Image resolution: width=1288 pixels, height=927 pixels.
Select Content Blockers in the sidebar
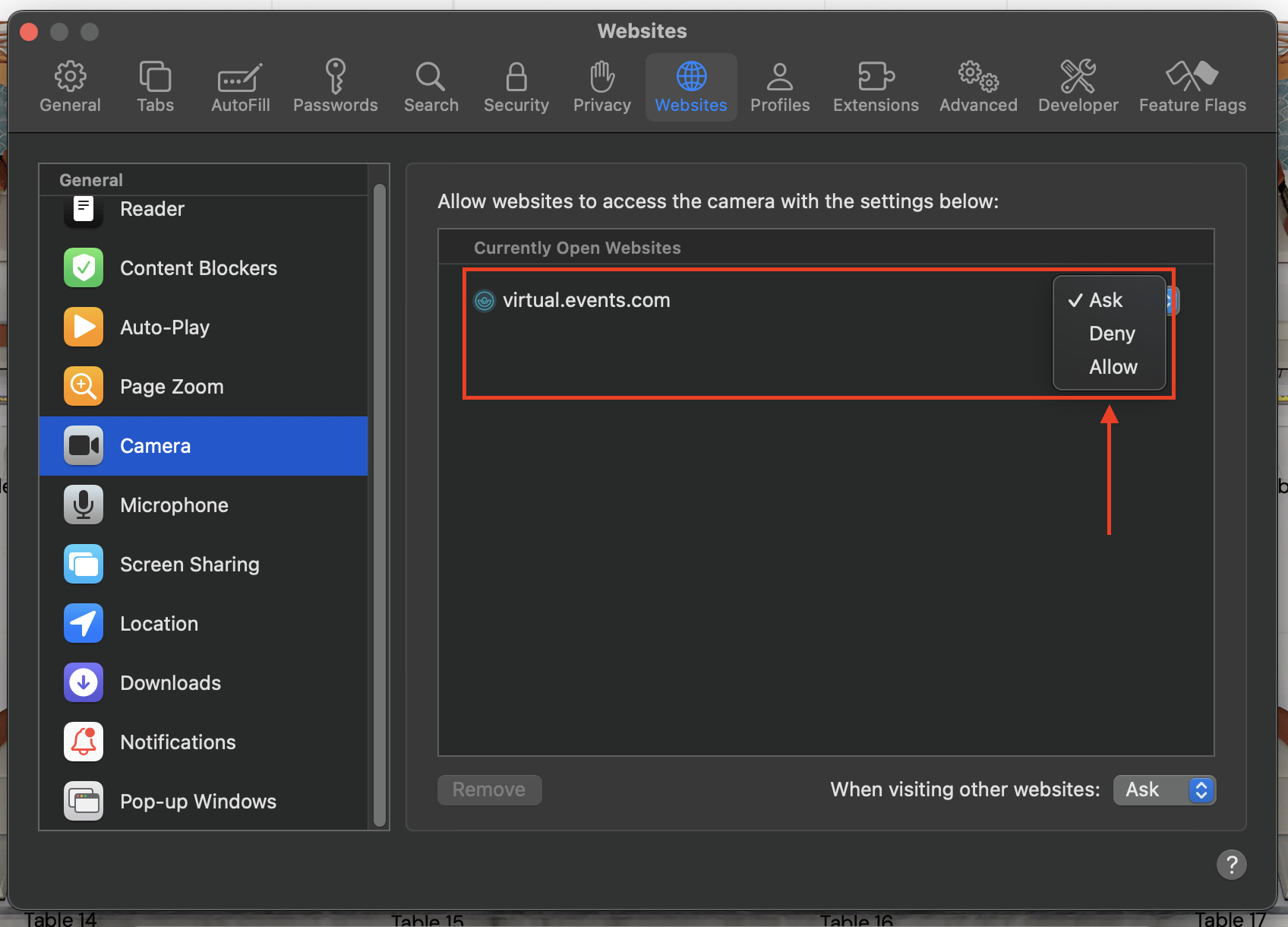(x=198, y=268)
